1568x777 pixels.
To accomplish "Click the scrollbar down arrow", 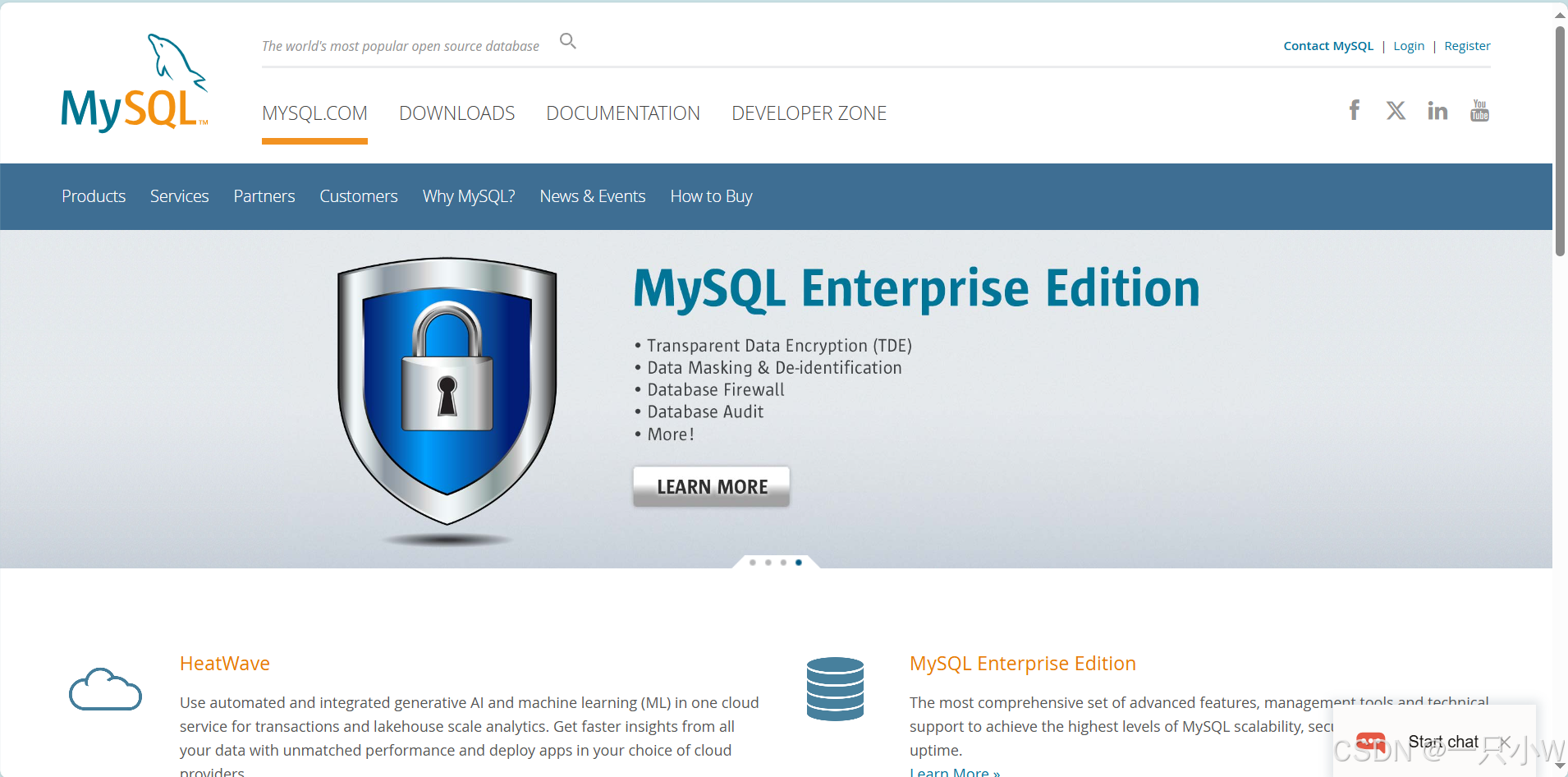I will (x=1560, y=766).
